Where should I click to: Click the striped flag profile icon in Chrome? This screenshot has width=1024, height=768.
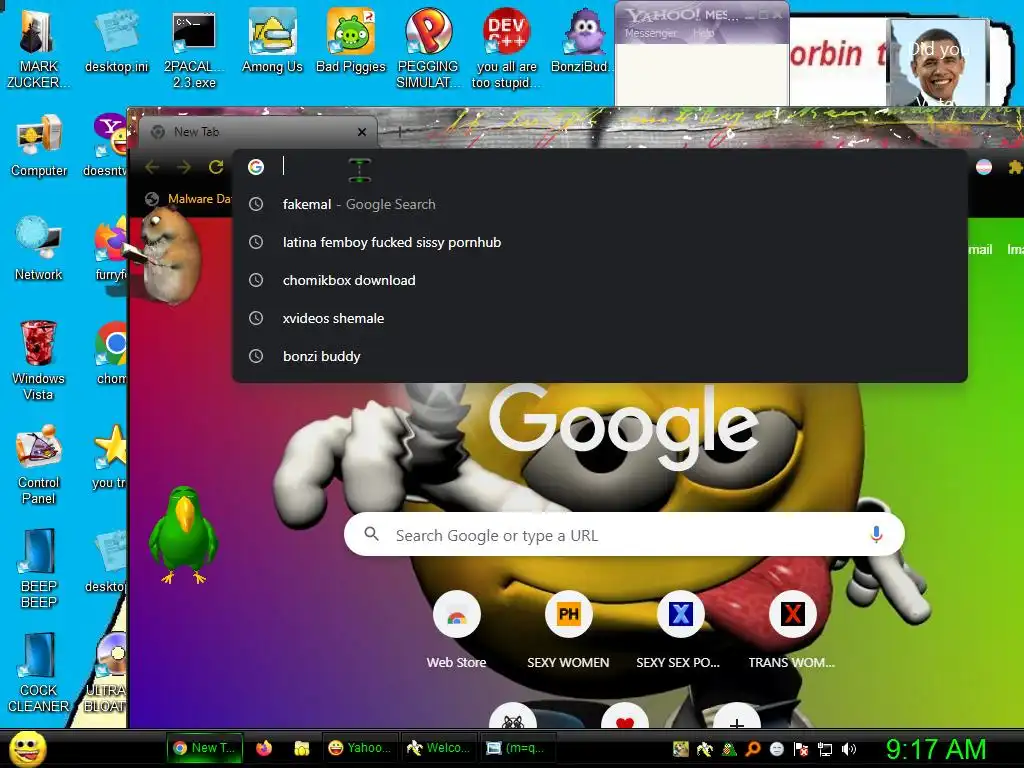point(984,167)
